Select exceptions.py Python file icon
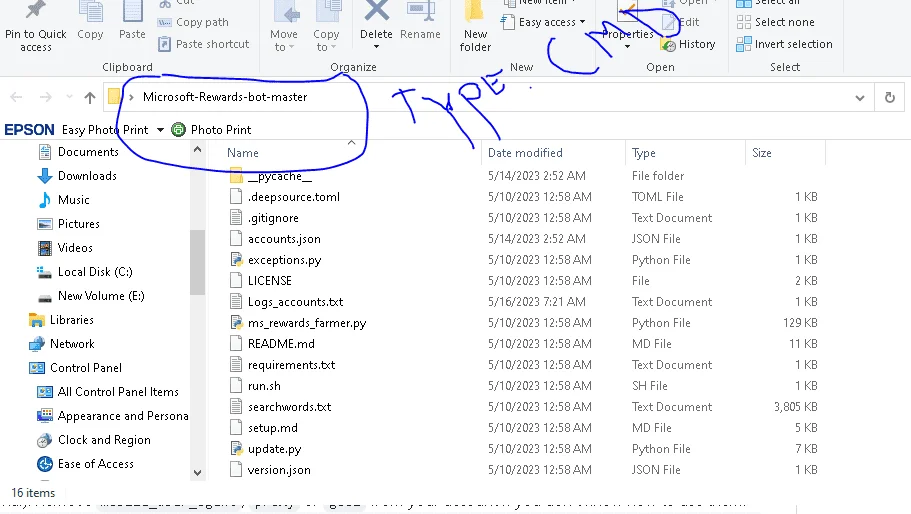The height and width of the screenshot is (514, 911). point(236,260)
